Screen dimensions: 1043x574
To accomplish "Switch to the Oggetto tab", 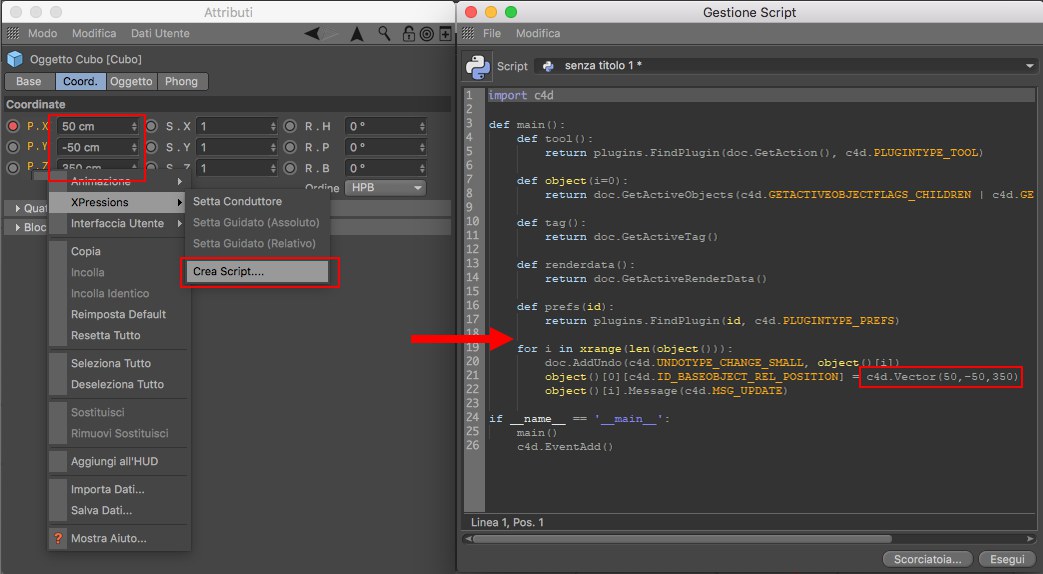I will click(x=131, y=81).
